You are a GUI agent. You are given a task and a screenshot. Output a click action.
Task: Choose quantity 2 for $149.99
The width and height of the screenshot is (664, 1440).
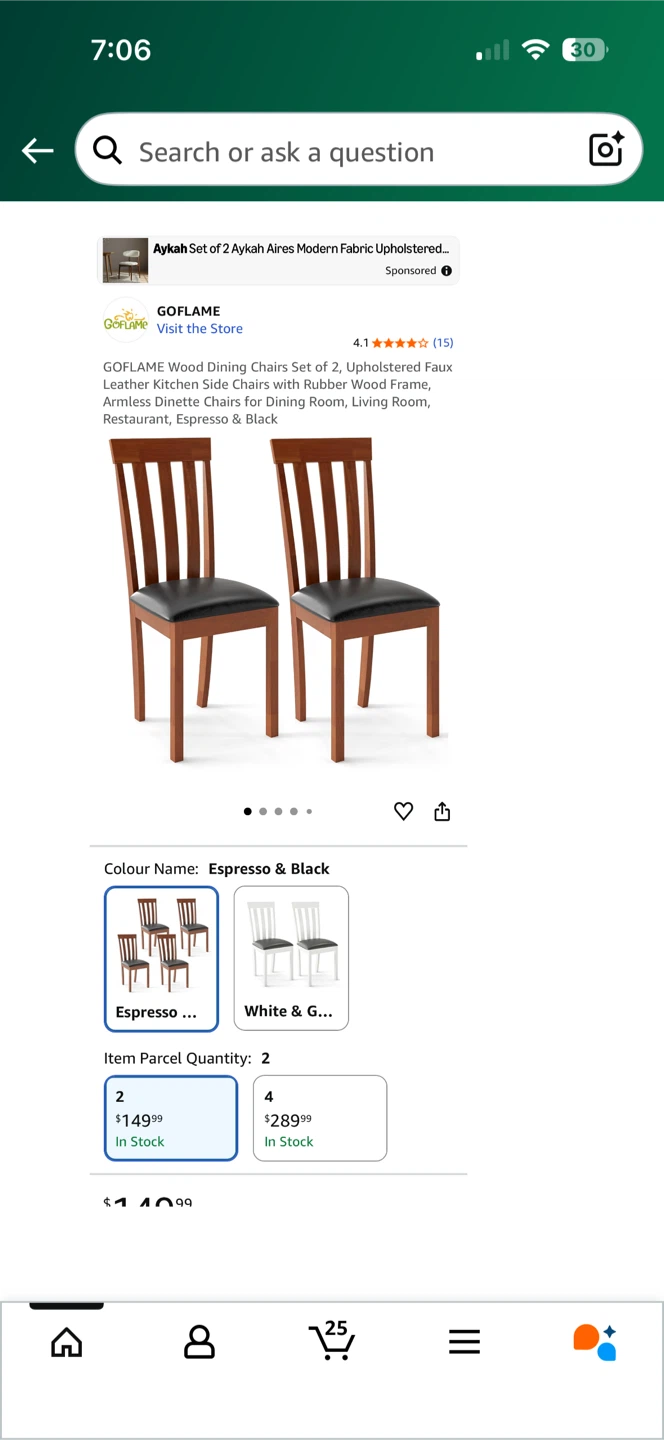(171, 1118)
